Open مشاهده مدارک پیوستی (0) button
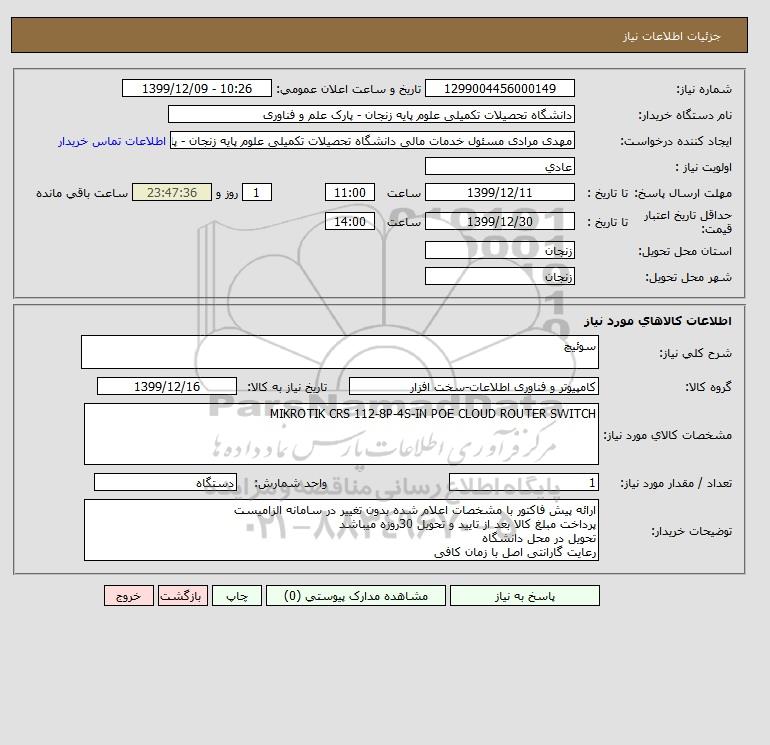The height and width of the screenshot is (745, 770). (356, 596)
